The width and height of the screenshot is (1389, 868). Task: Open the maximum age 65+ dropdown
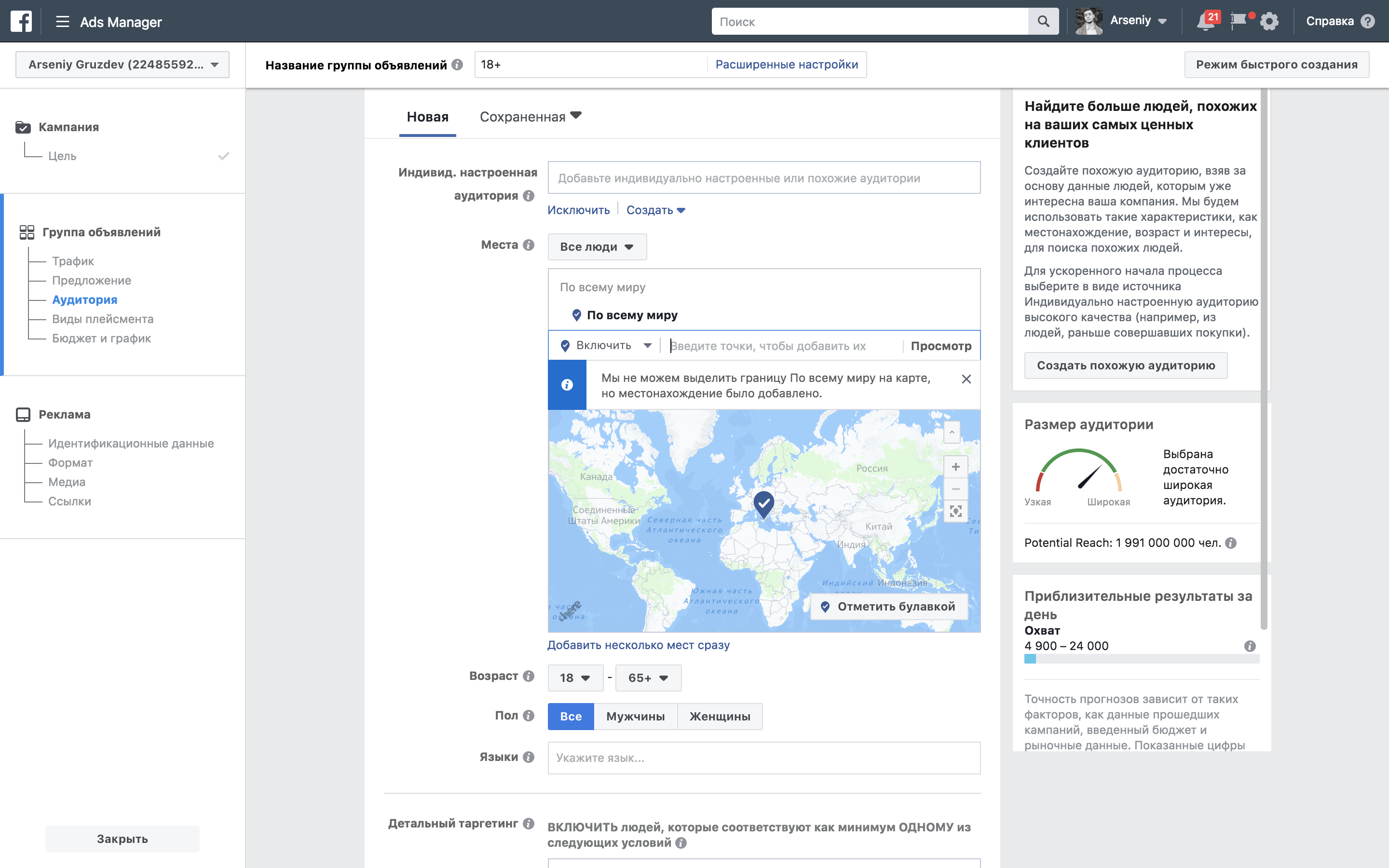(x=648, y=678)
